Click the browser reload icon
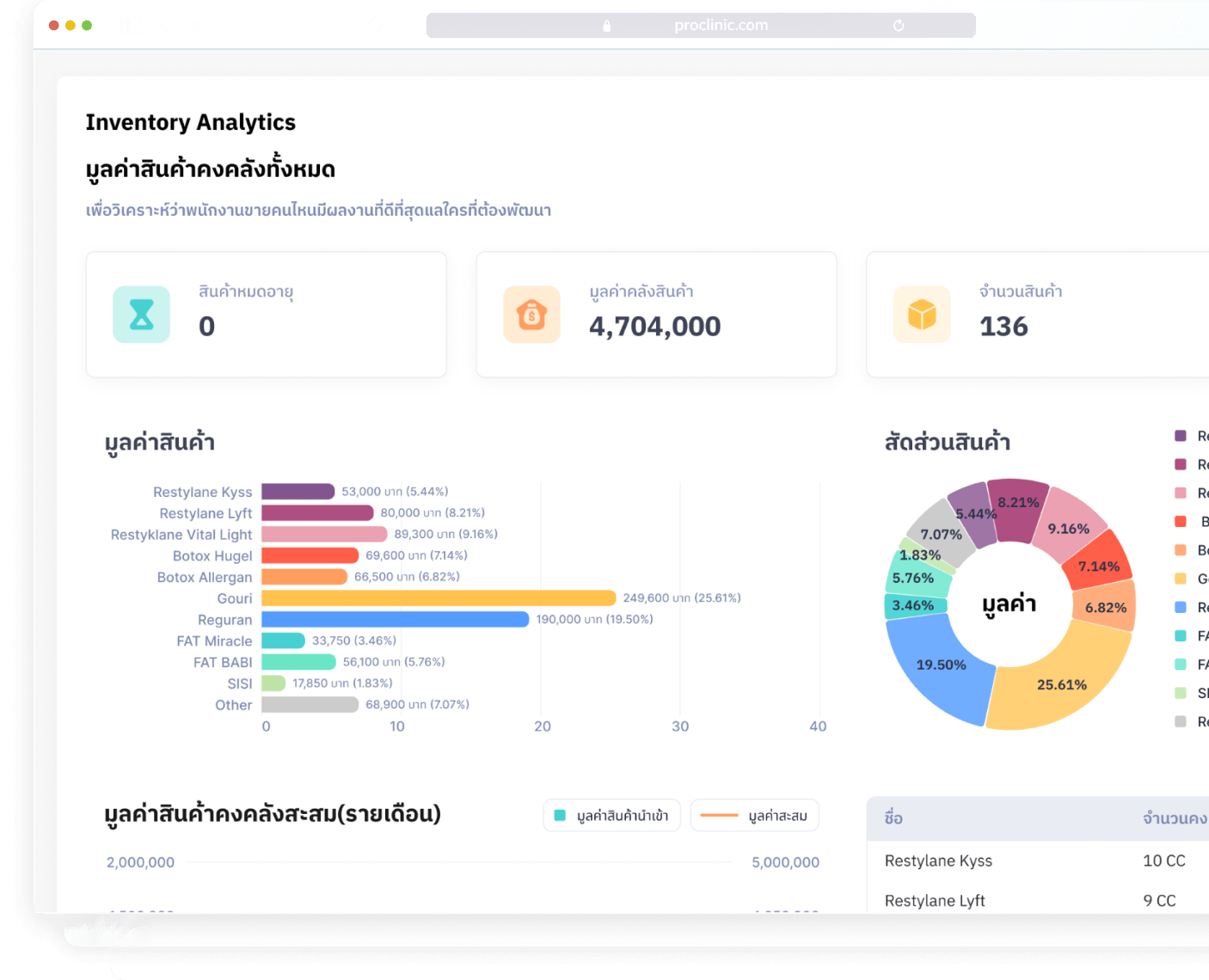The height and width of the screenshot is (980, 1209). click(x=899, y=26)
